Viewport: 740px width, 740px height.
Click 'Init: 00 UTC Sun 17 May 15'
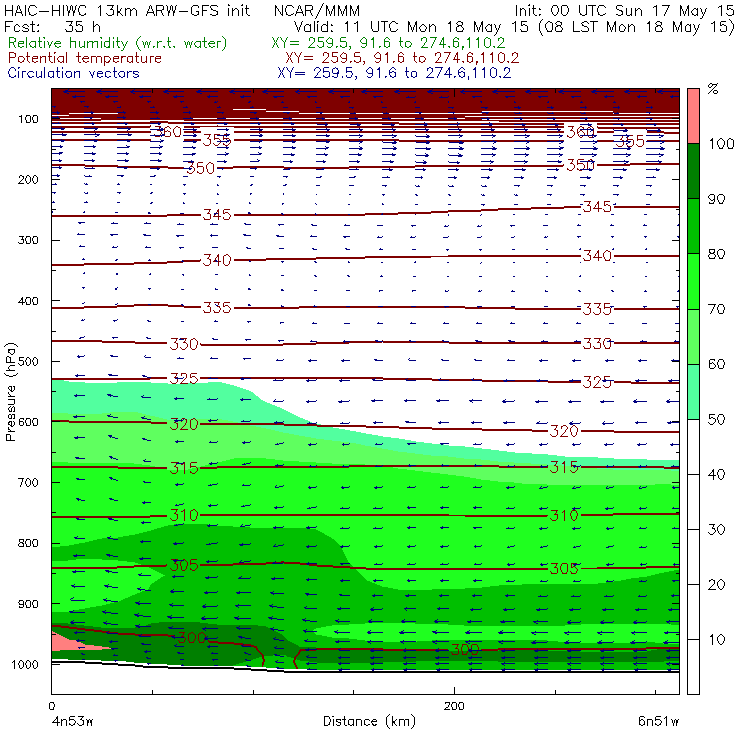624,10
